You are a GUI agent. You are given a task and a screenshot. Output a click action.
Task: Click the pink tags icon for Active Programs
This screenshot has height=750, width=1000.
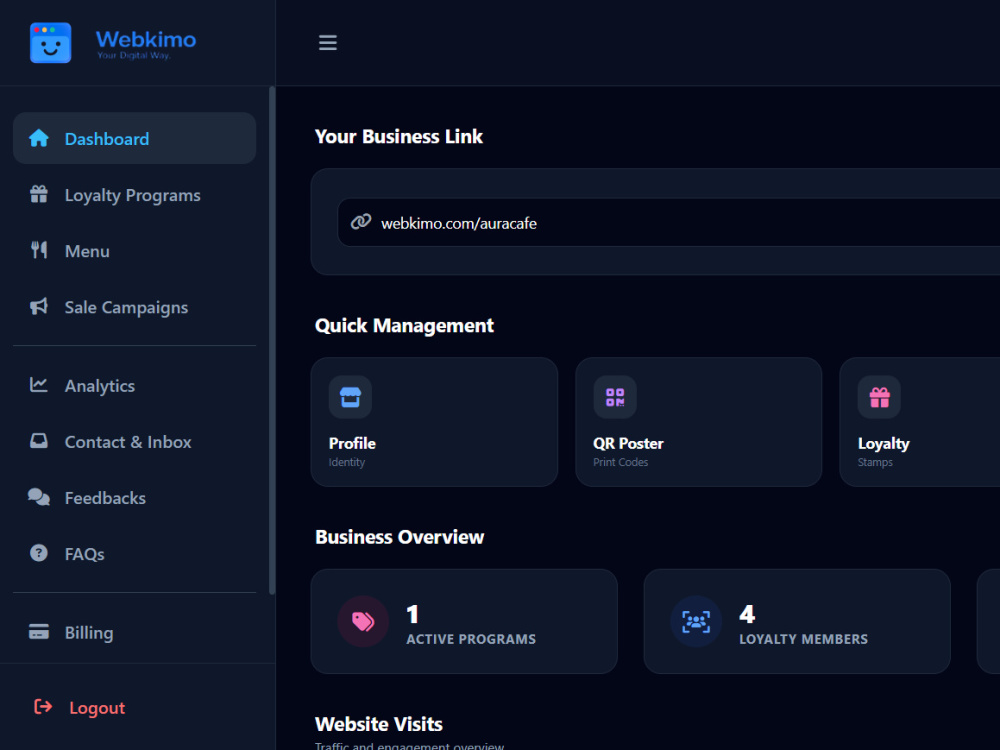363,621
